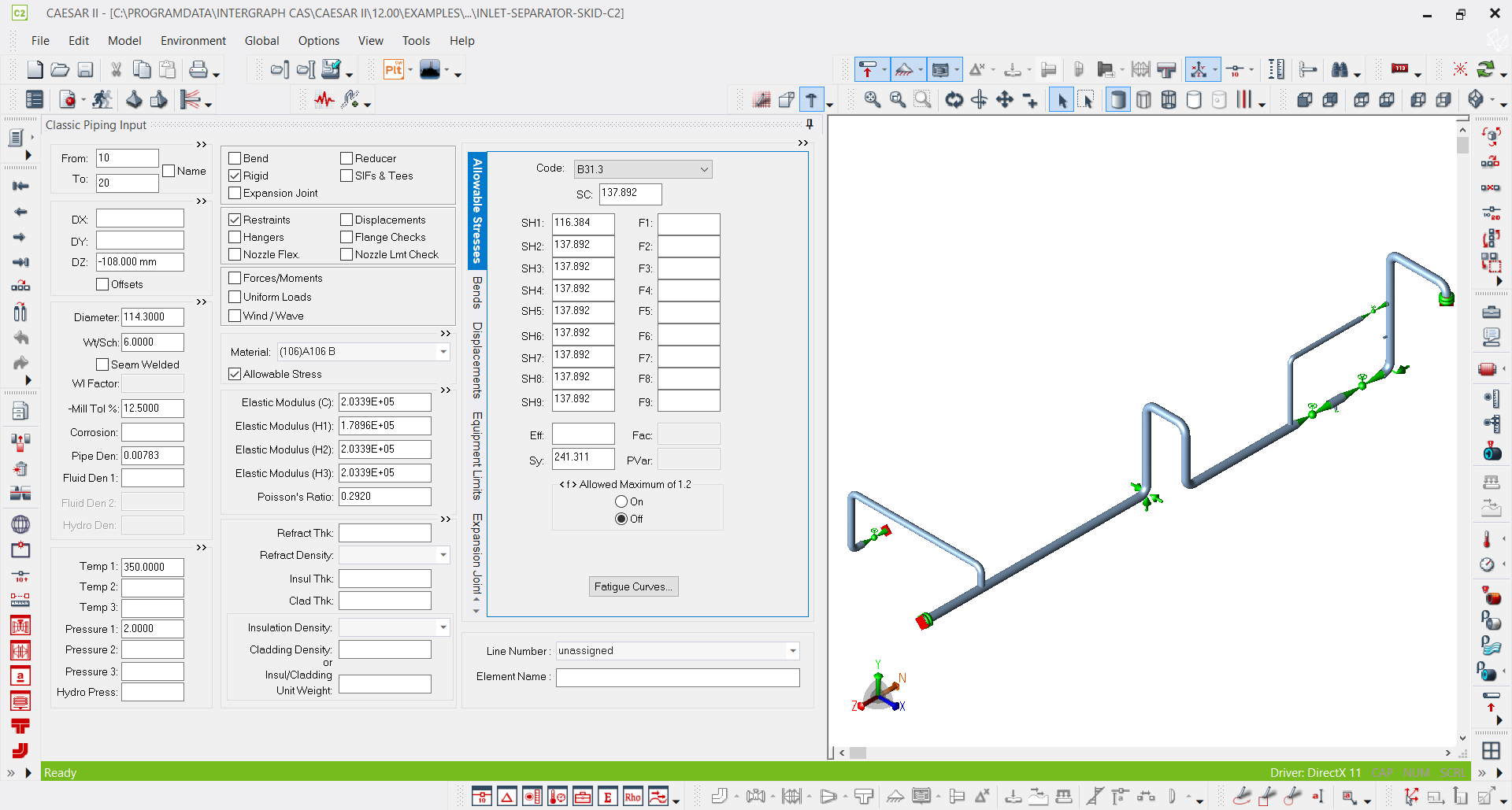
Task: Open the Insulation Density dropdown
Action: [443, 627]
